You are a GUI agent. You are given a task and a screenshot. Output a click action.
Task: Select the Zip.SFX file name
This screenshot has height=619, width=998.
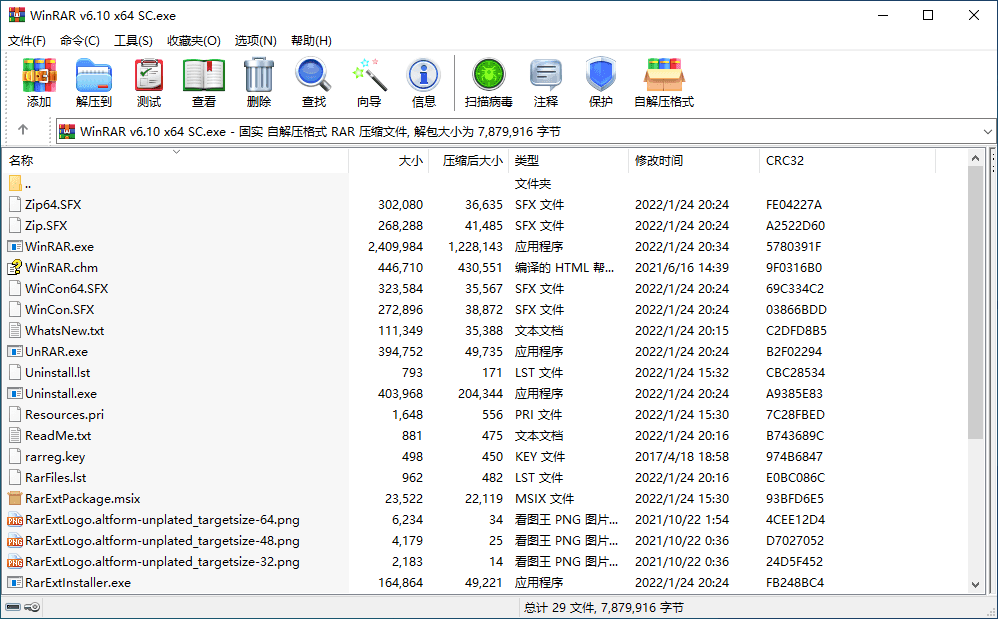(46, 225)
